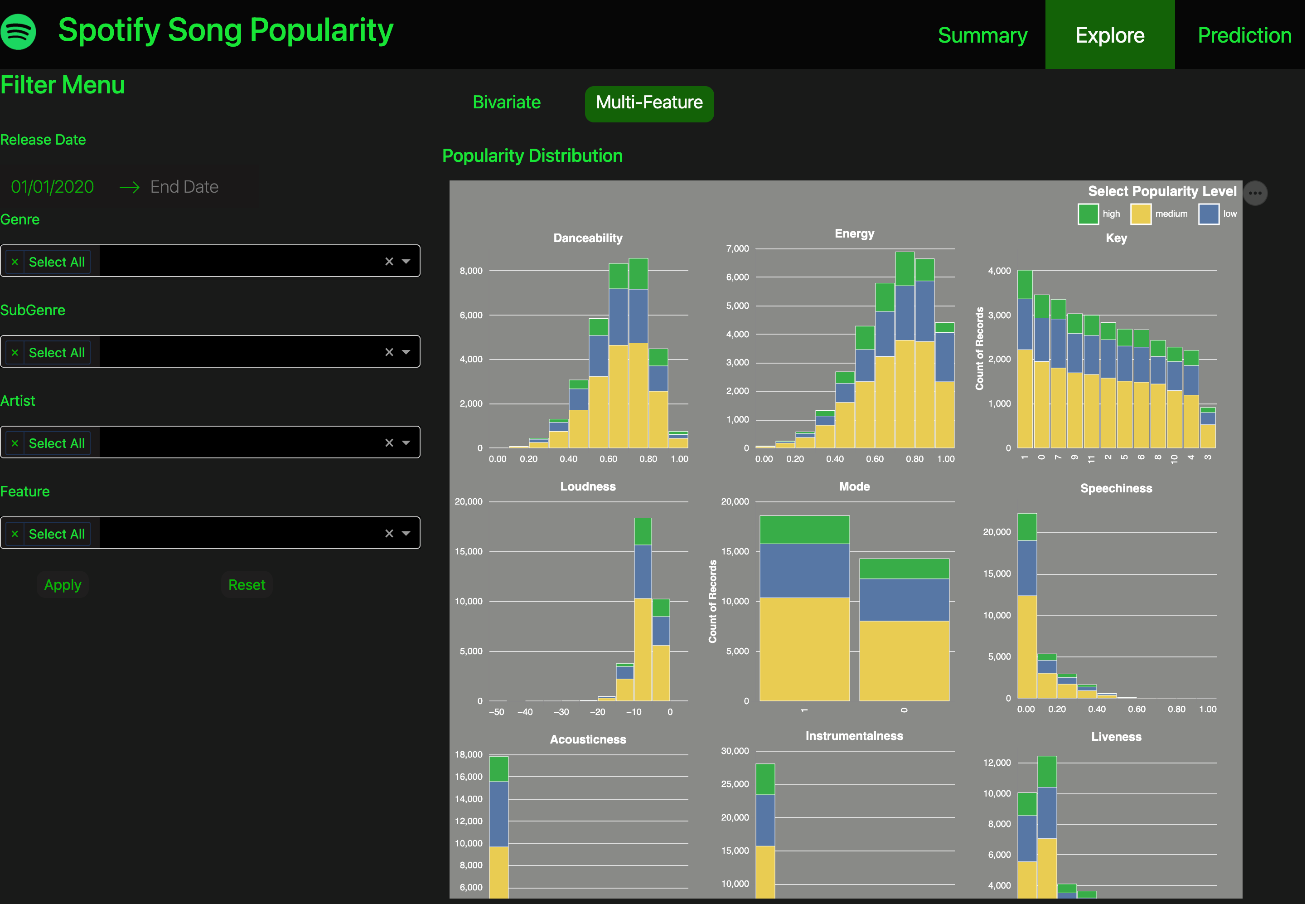Click the Spotify logo icon

point(18,32)
